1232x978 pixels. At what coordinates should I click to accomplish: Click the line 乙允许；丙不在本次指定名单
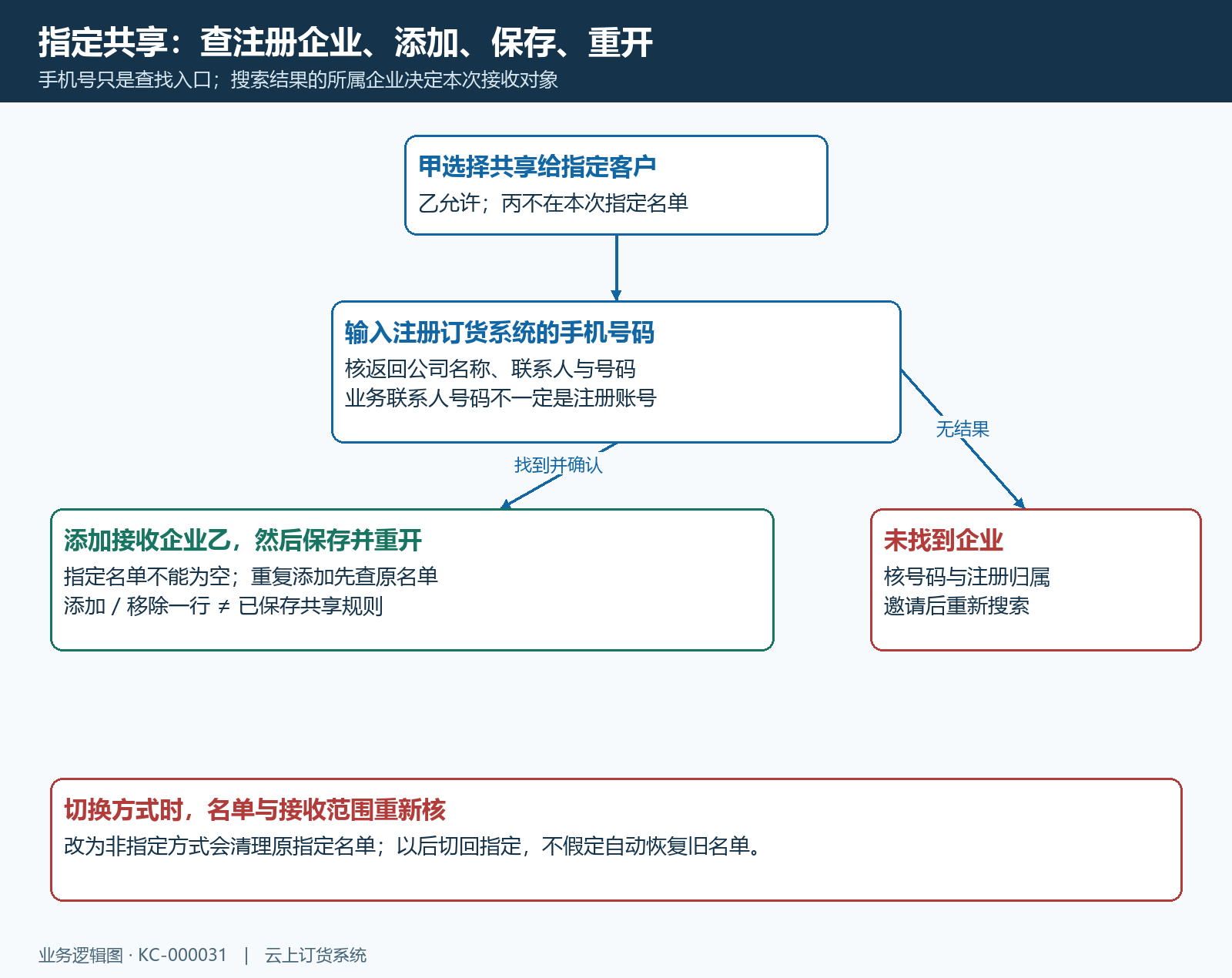tap(553, 203)
